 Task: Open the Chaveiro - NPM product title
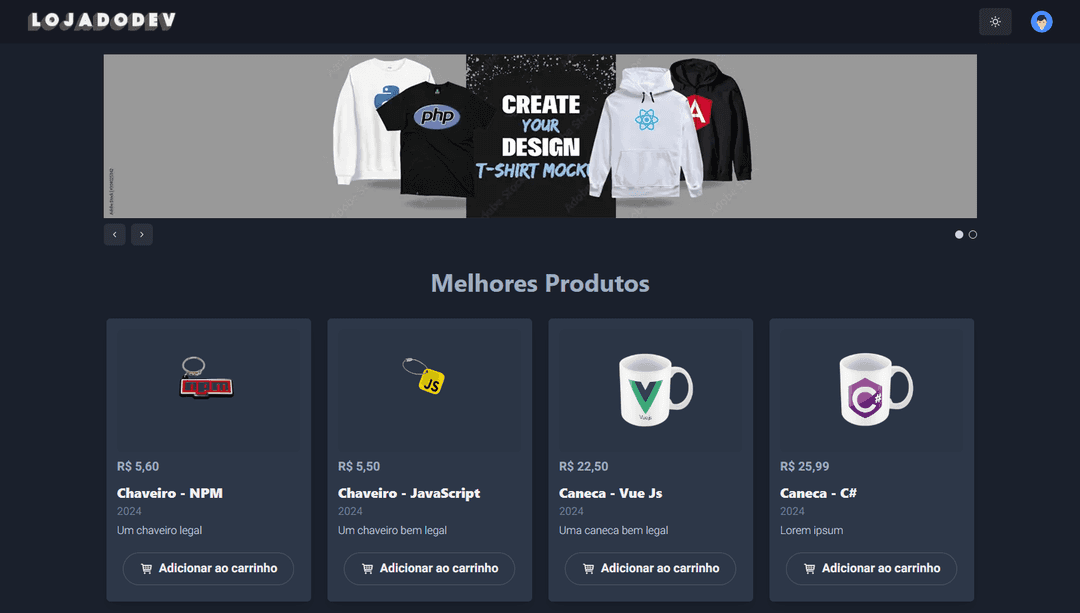coord(169,493)
